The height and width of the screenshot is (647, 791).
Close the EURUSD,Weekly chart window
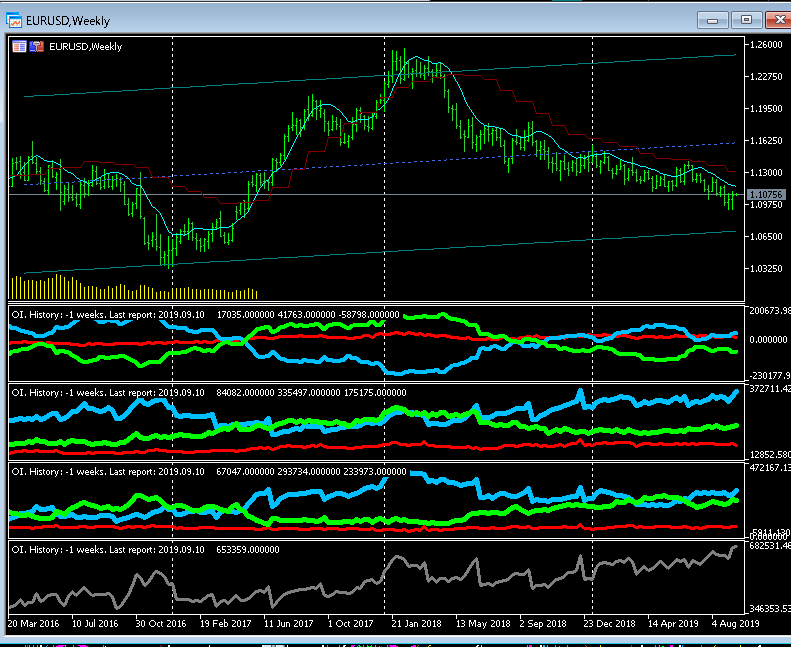point(778,20)
